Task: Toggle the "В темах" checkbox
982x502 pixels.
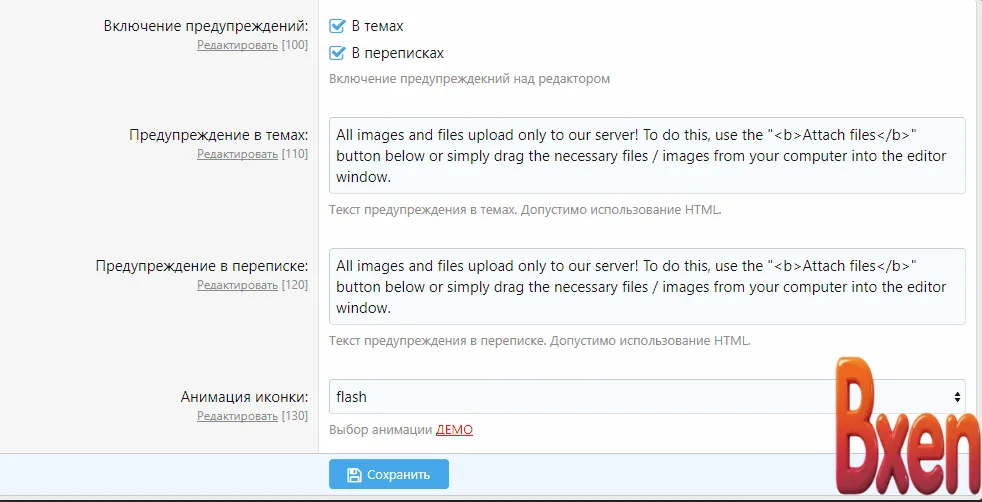Action: pos(337,26)
